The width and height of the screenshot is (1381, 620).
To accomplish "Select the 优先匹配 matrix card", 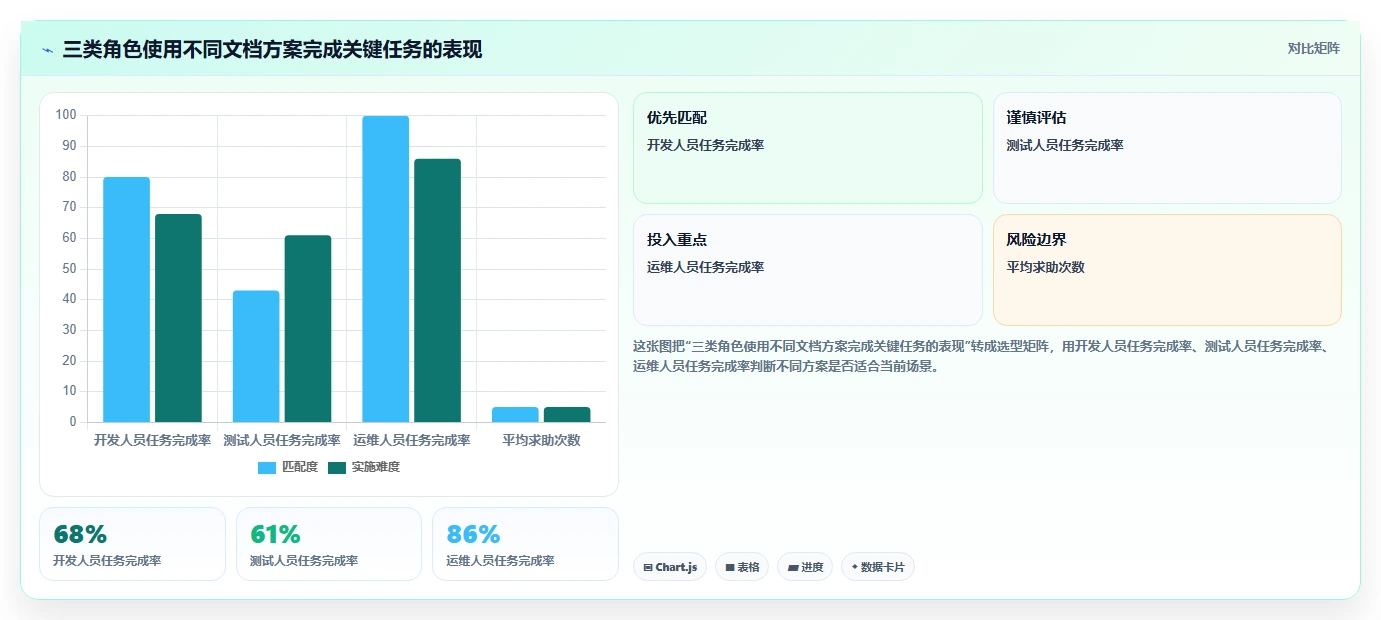I will pos(808,148).
